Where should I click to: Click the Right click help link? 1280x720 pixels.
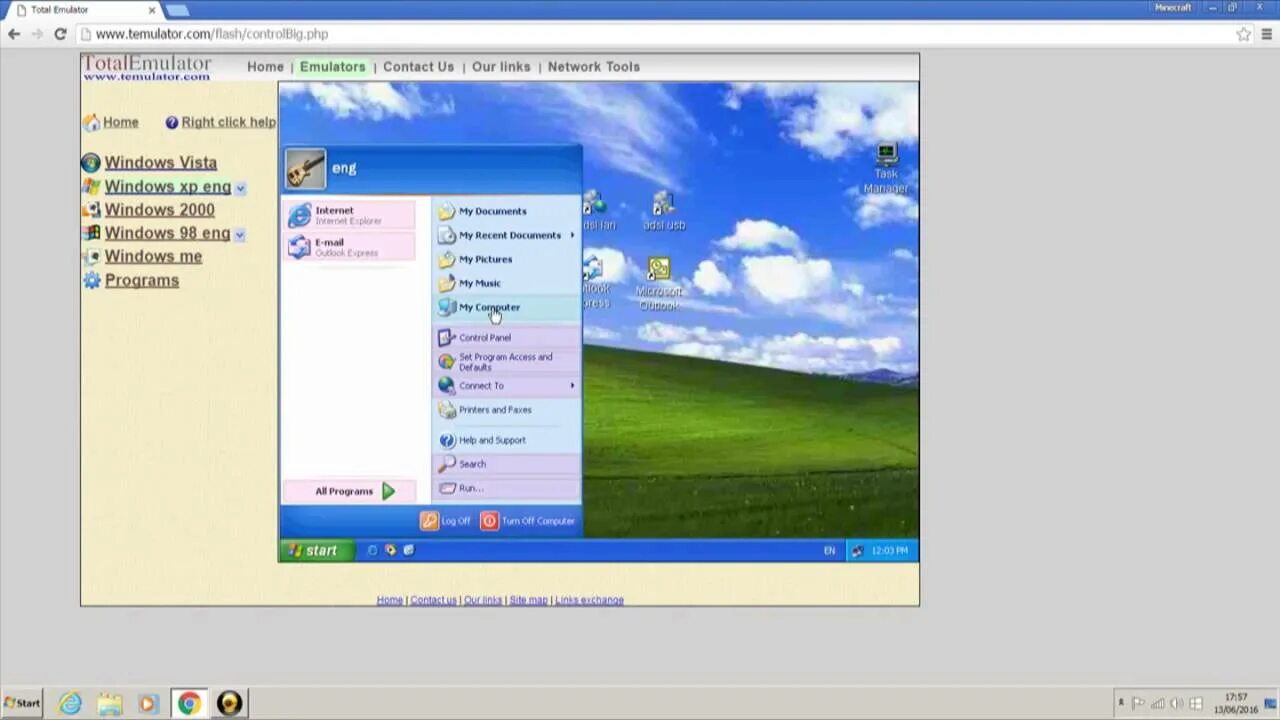point(228,121)
